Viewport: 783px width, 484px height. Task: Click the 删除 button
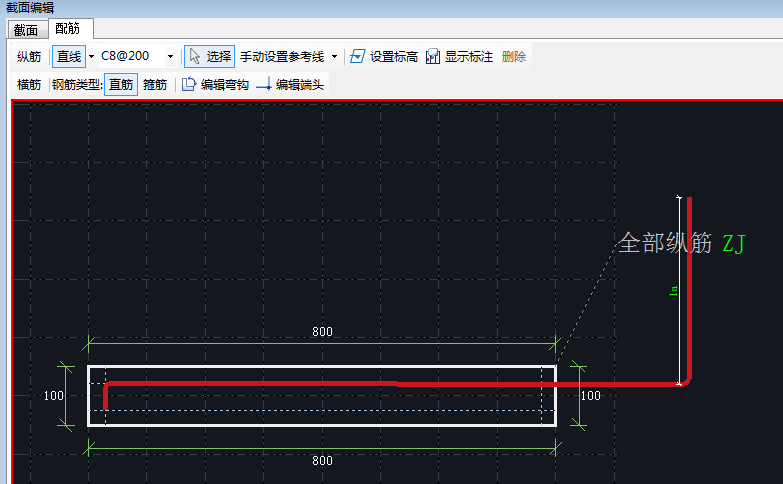tap(514, 56)
